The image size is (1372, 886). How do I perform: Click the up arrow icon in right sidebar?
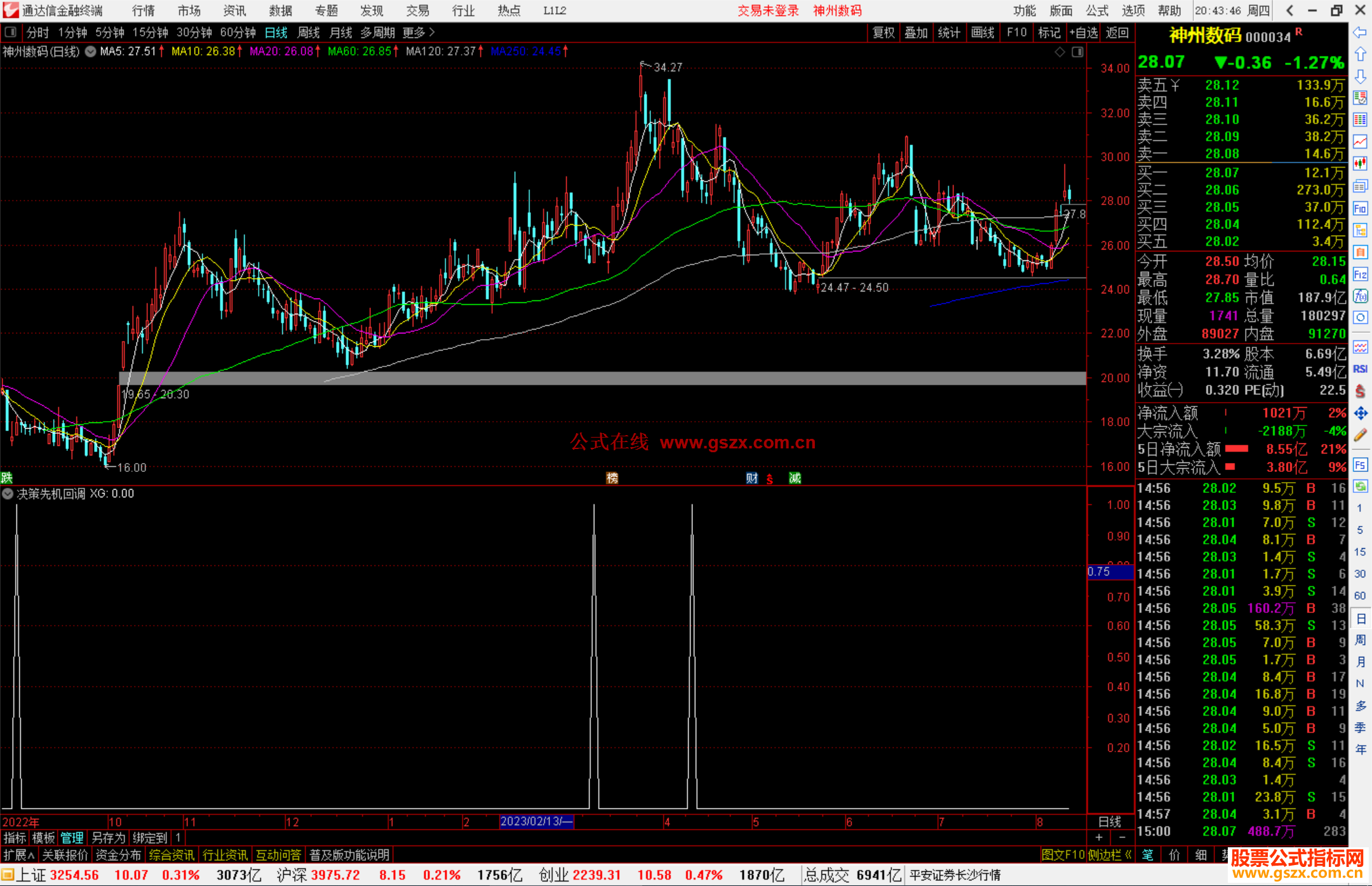pyautogui.click(x=1360, y=55)
